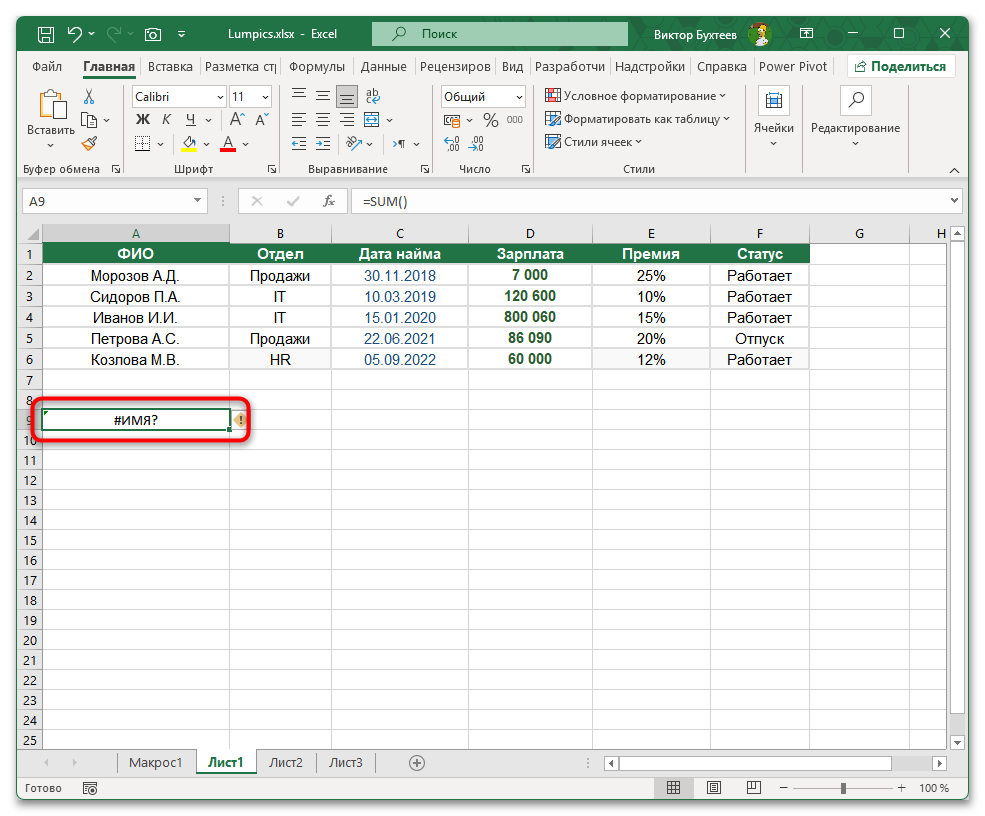Toggle italic formatting К
Image resolution: width=985 pixels, height=816 pixels.
166,119
